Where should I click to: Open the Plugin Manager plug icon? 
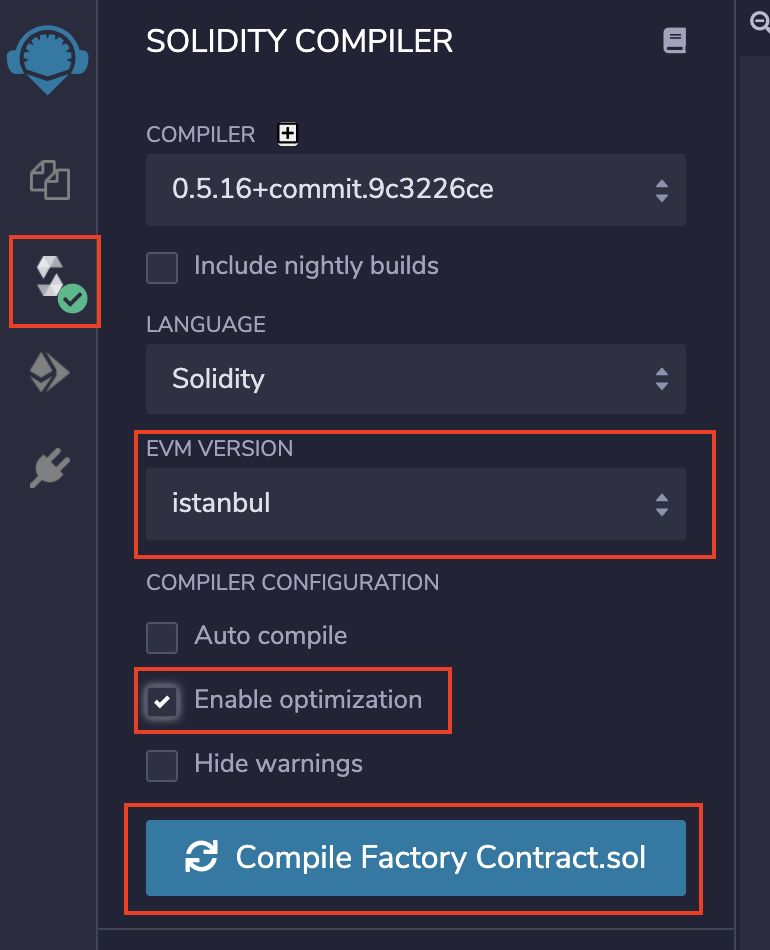point(50,467)
